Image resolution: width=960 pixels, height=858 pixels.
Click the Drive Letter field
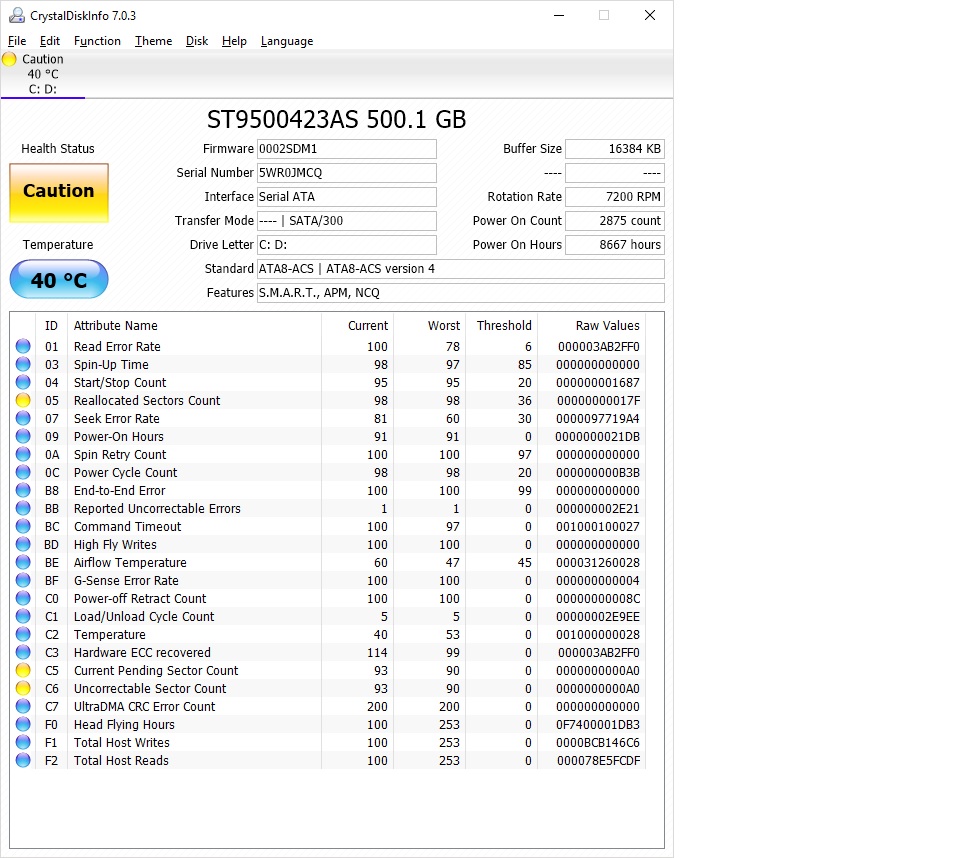tap(347, 244)
